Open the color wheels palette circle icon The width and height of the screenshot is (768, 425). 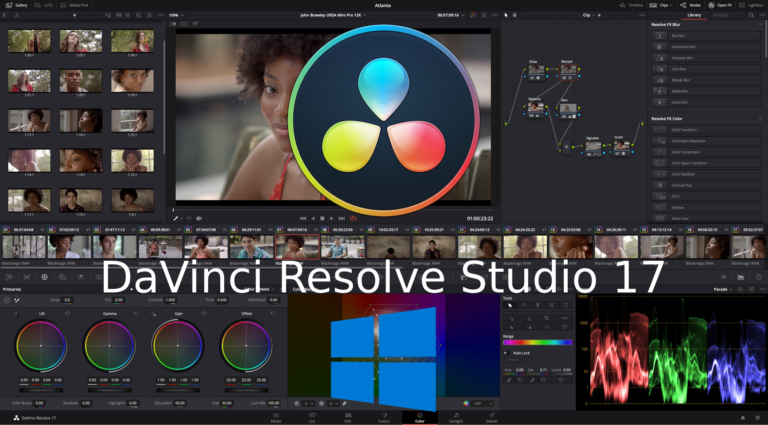(45, 277)
